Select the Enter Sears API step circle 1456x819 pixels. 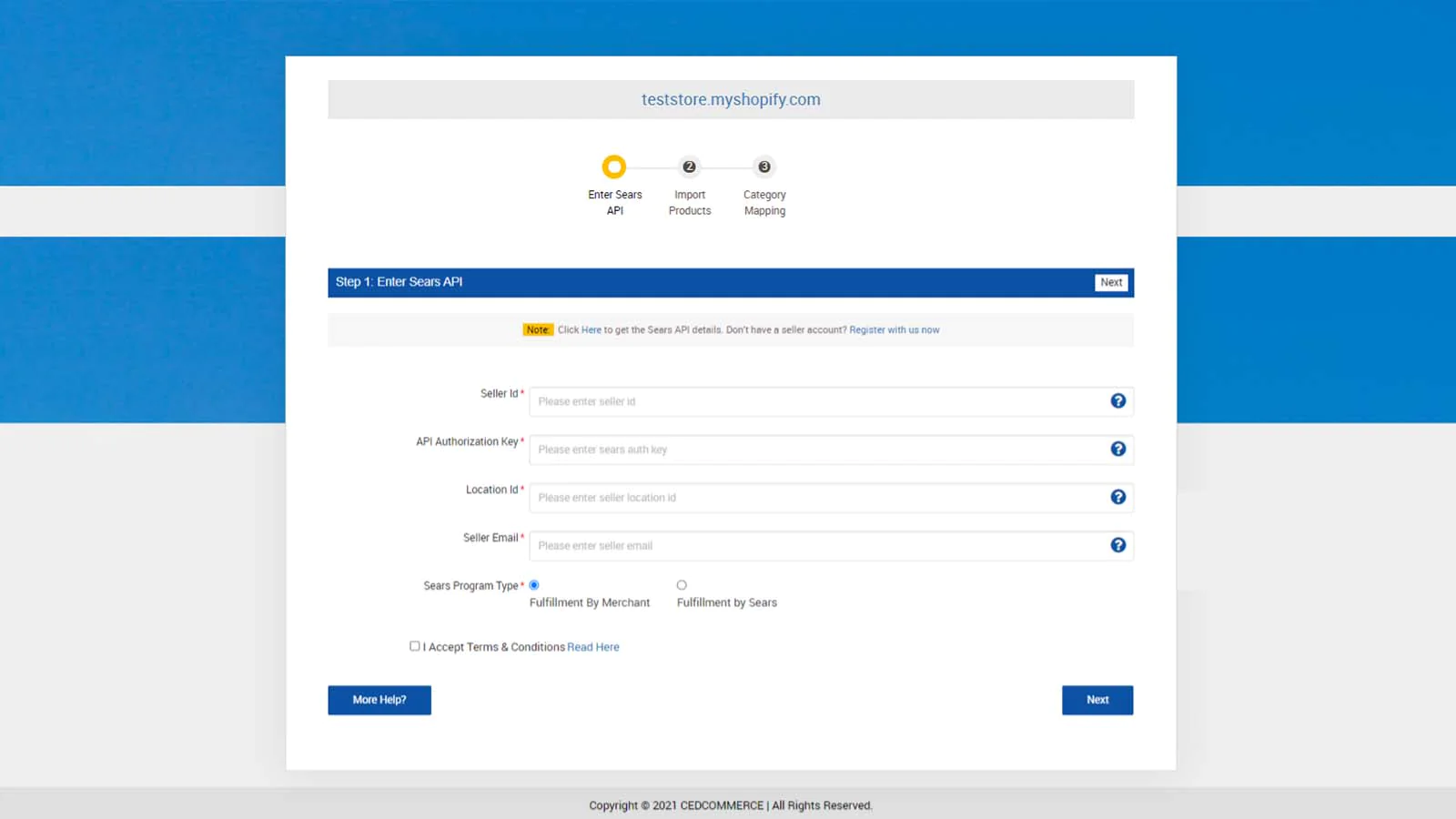614,167
